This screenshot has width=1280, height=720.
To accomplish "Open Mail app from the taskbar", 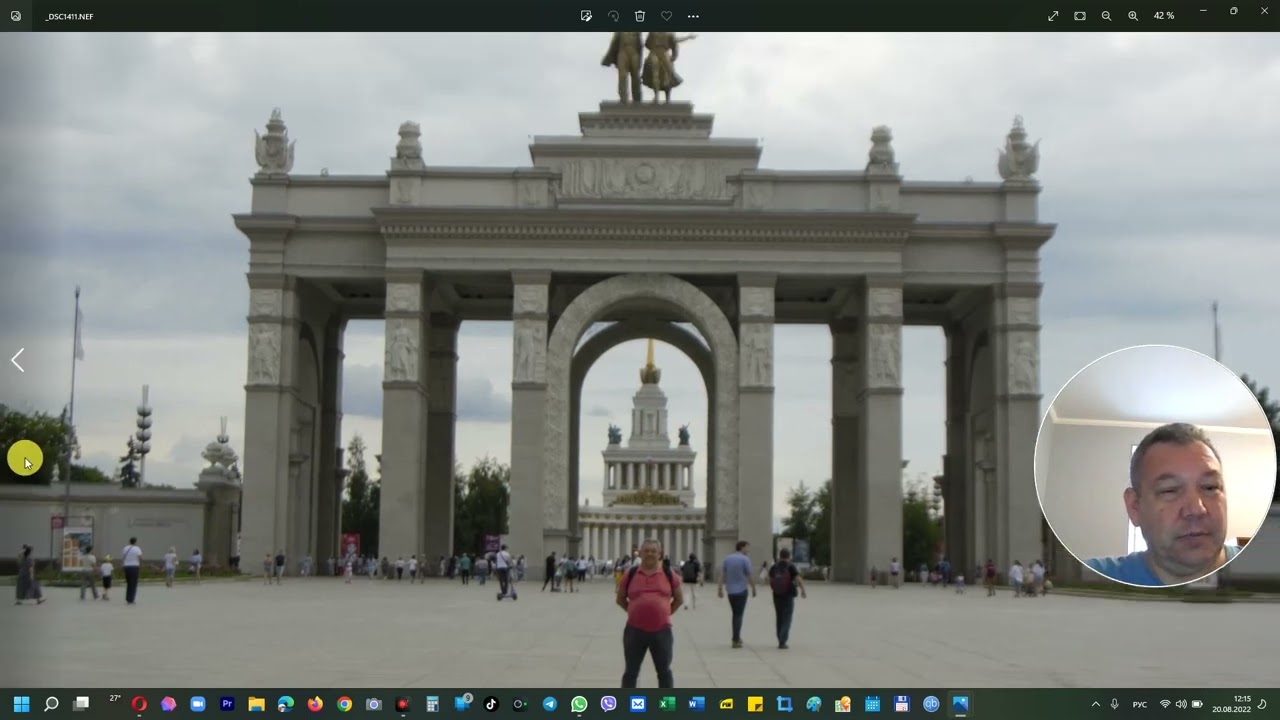I will pyautogui.click(x=638, y=704).
